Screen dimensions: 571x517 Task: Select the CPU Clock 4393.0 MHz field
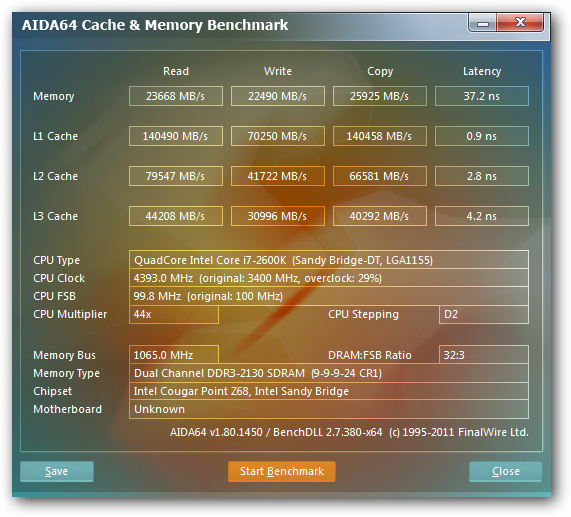[x=328, y=278]
